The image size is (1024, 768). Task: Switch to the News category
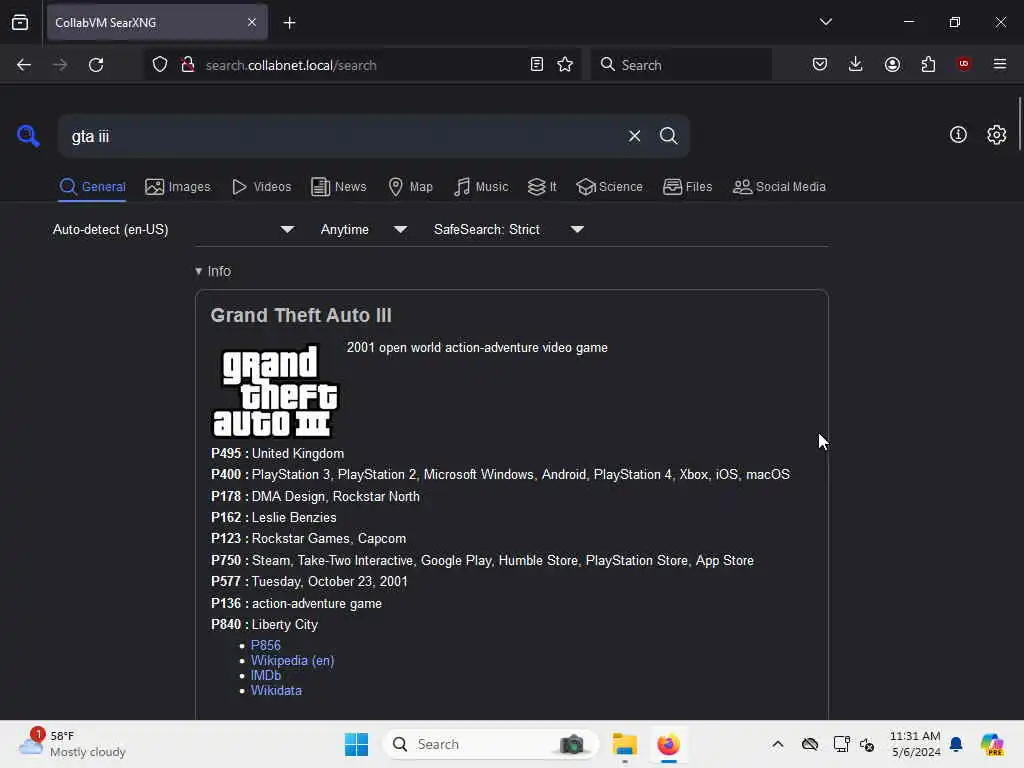[338, 187]
